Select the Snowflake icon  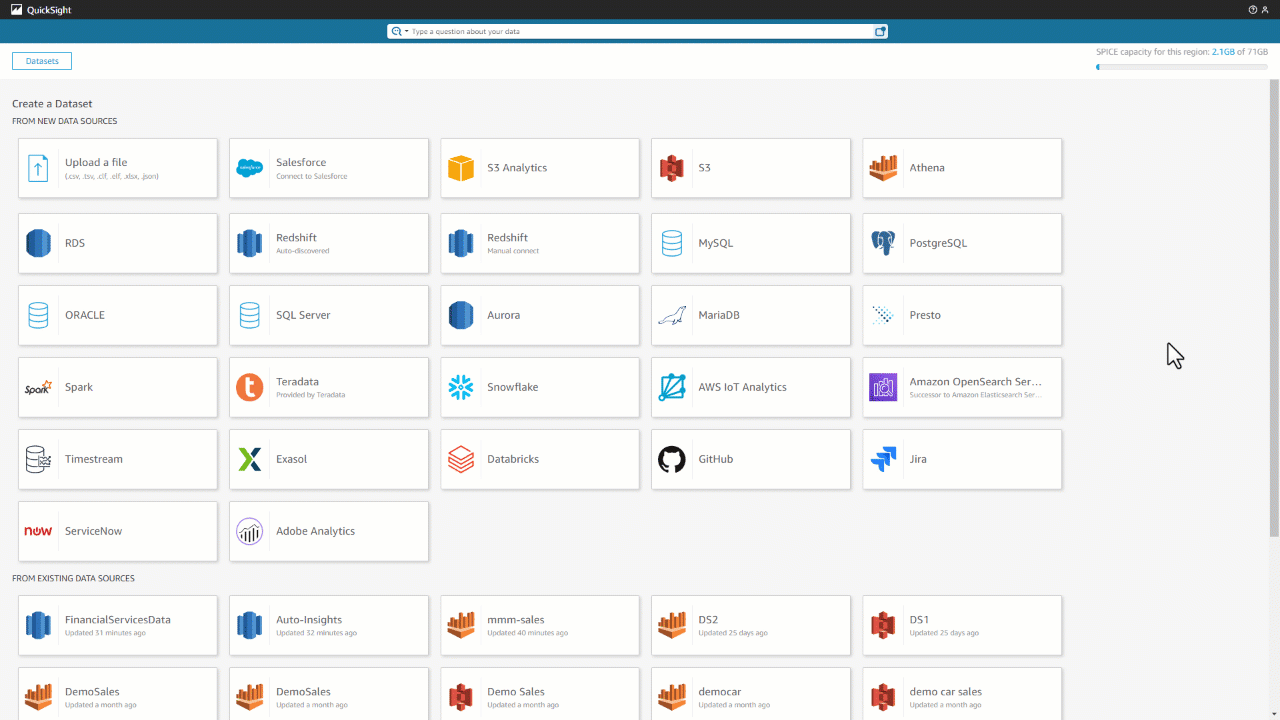pyautogui.click(x=460, y=387)
